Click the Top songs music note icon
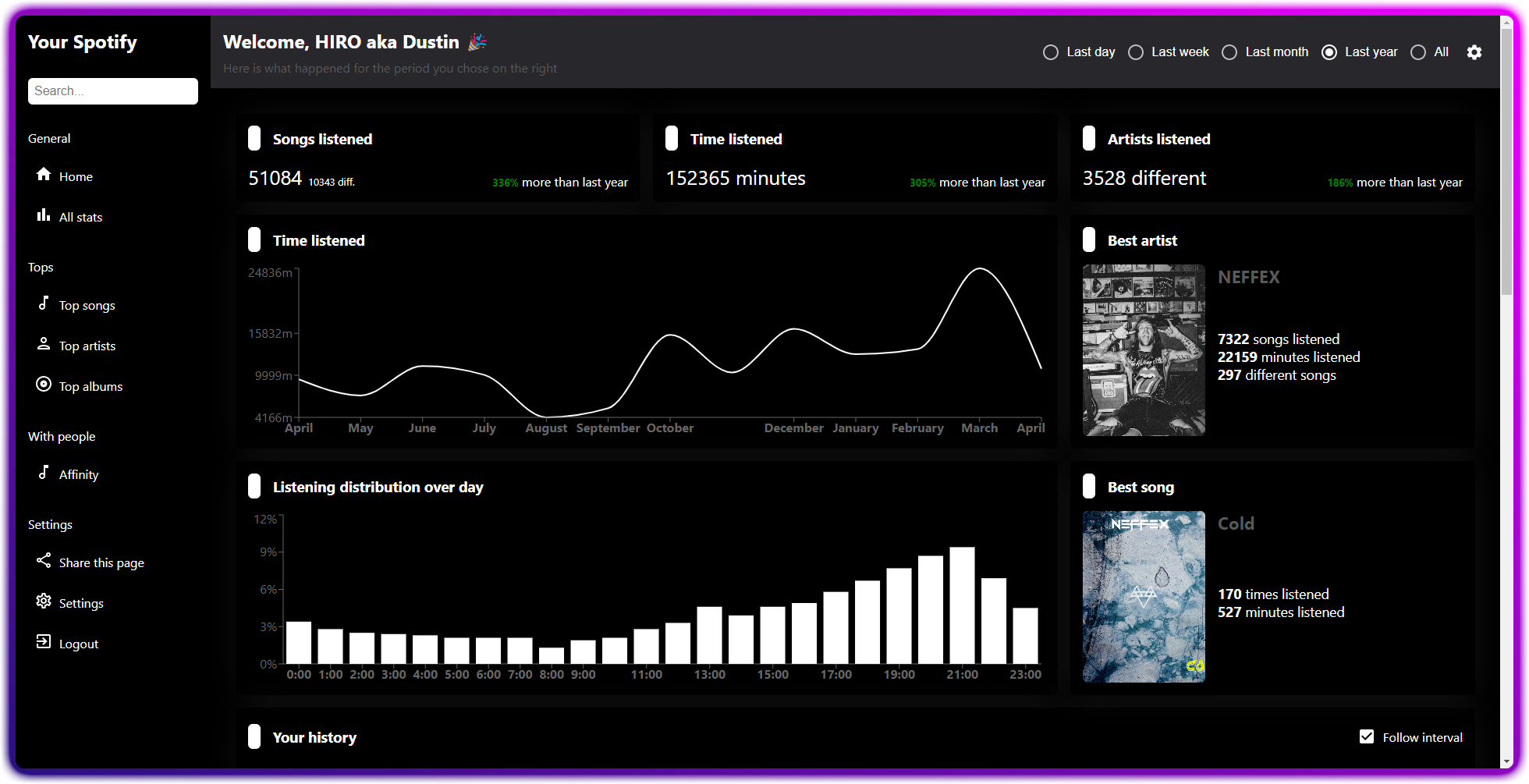The height and width of the screenshot is (784, 1529). tap(44, 303)
